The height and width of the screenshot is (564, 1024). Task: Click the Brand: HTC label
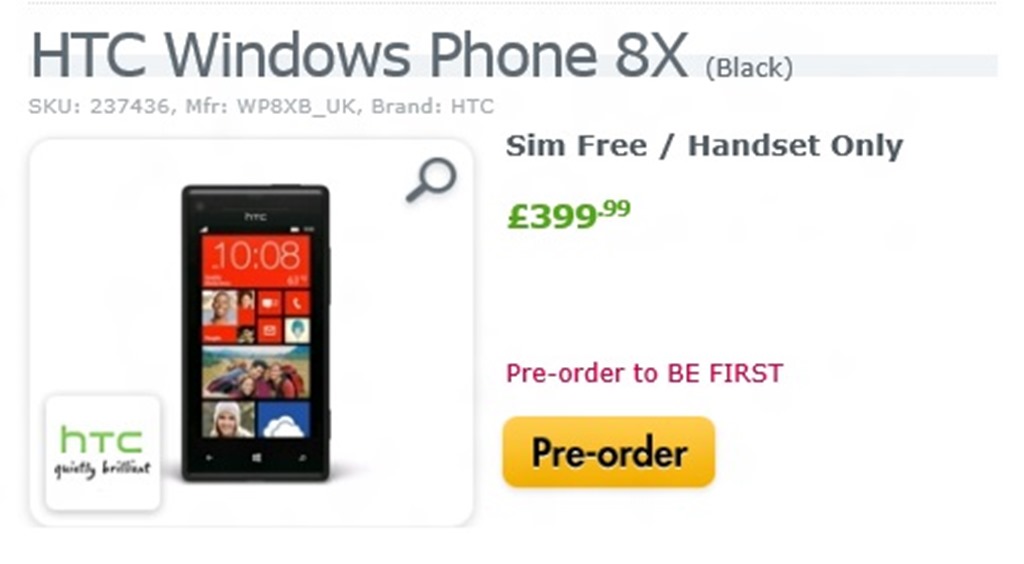433,106
